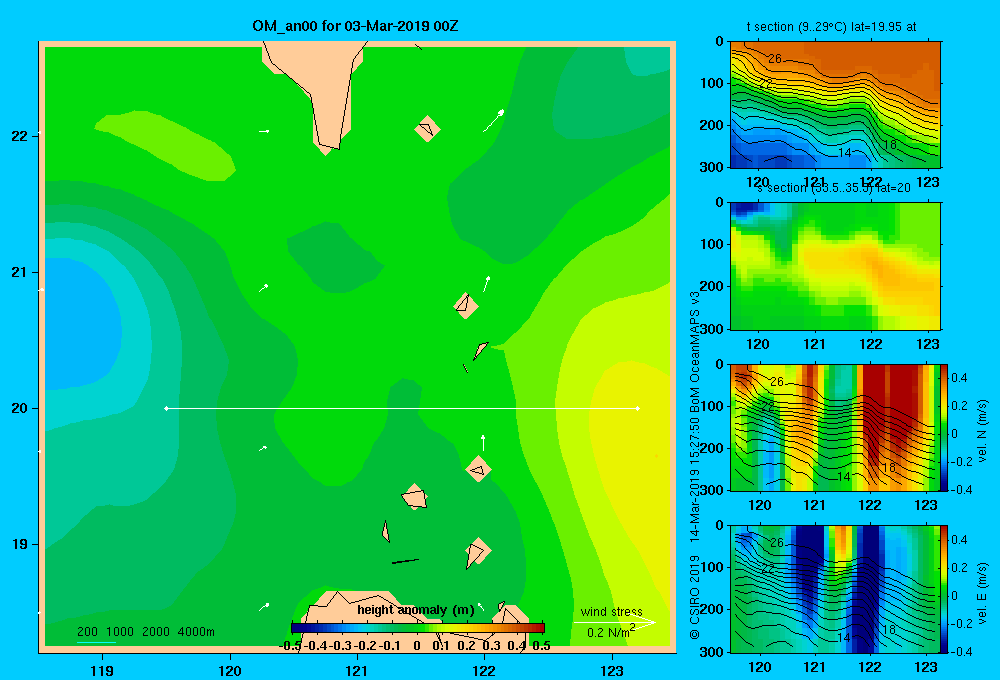1000x680 pixels.
Task: Click the left endpoint of the white section line
Action: coord(166,408)
